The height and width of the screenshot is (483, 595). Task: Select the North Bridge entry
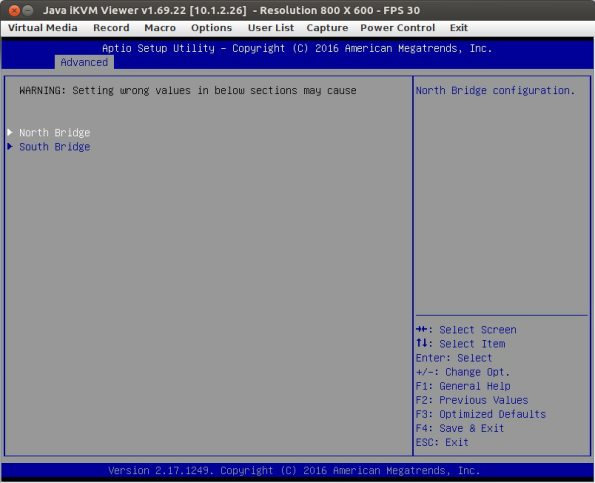point(55,132)
